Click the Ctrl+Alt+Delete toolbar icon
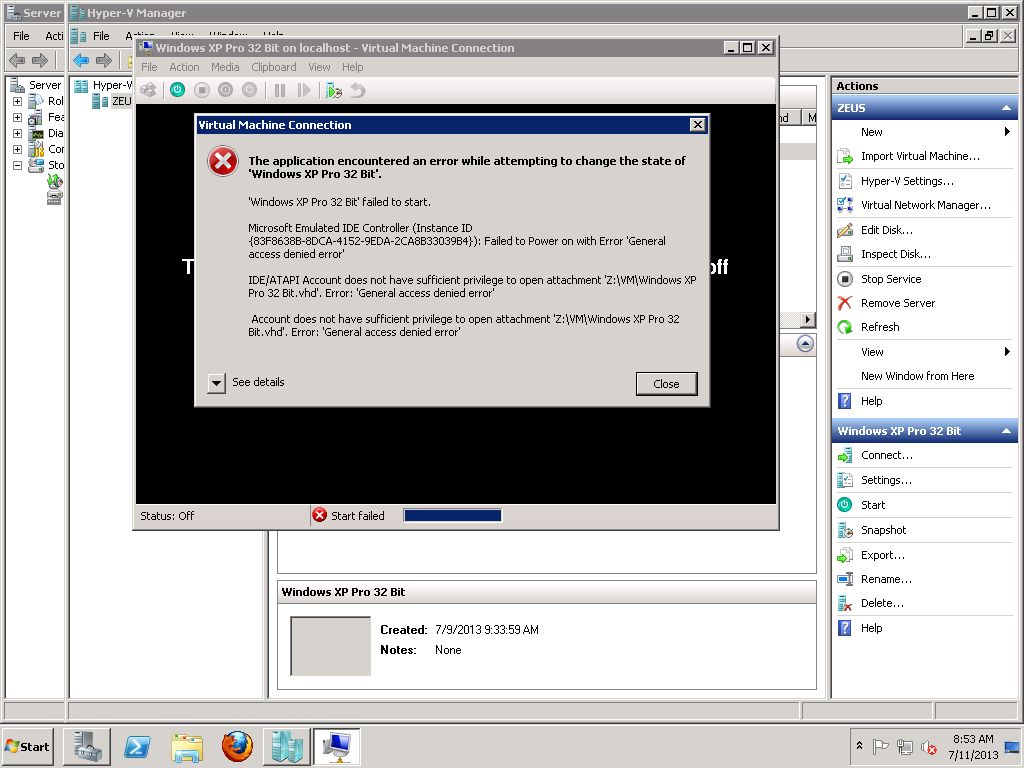 click(x=149, y=90)
